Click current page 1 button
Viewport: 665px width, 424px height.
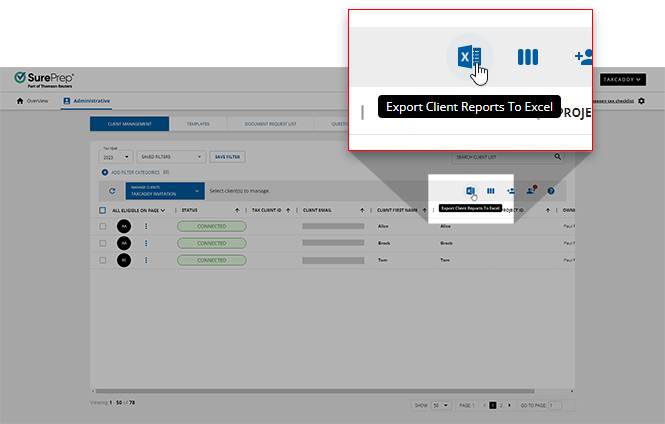tap(492, 405)
